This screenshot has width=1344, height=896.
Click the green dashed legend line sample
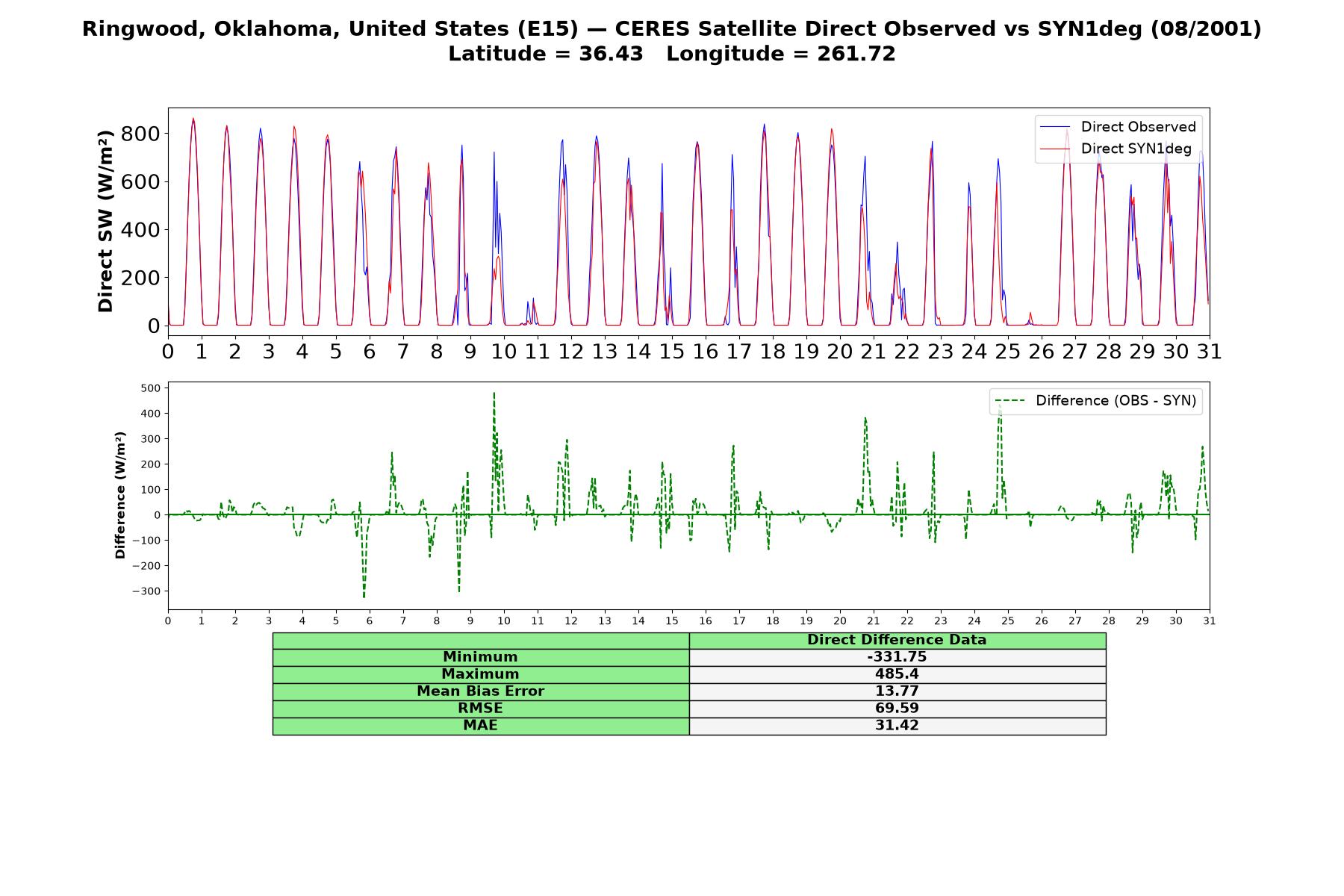[1009, 401]
